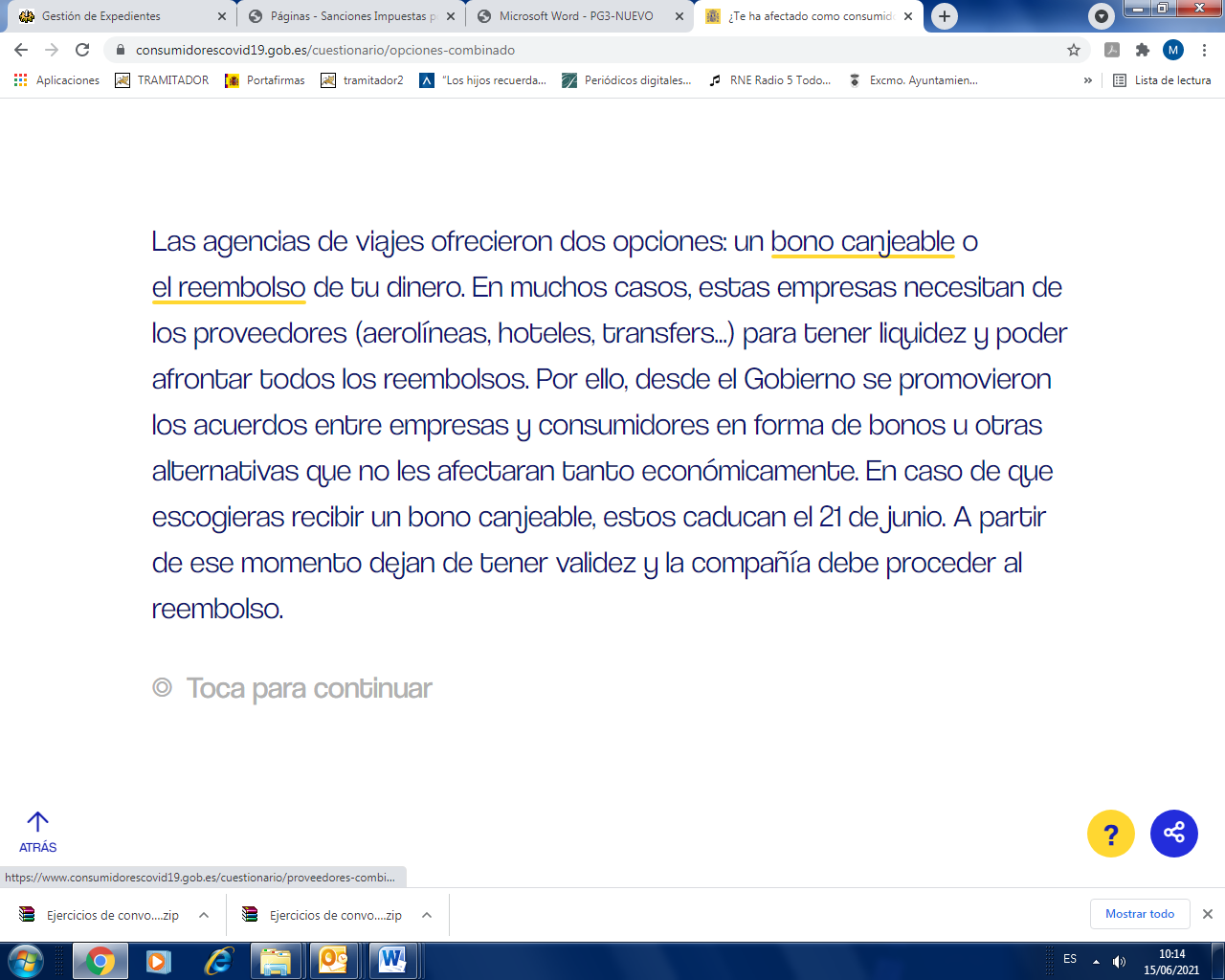
Task: Open the Aplicaciones apps shortcut
Action: pyautogui.click(x=57, y=80)
